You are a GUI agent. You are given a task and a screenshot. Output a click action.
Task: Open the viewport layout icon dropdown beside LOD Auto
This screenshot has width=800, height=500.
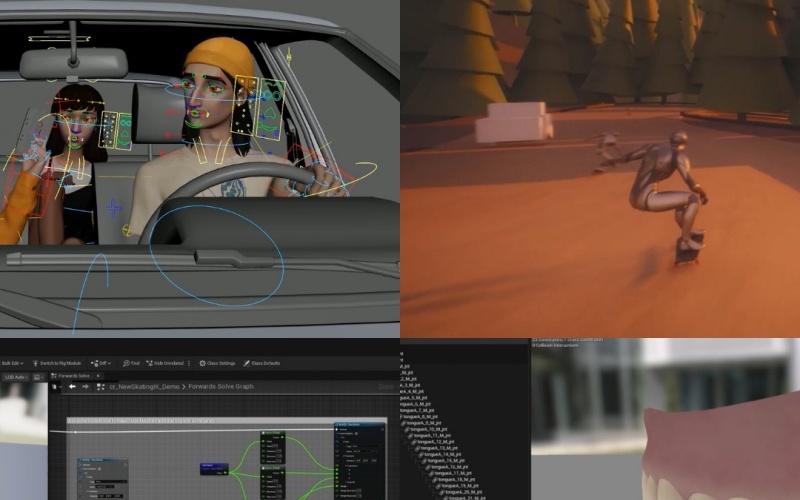tap(39, 377)
